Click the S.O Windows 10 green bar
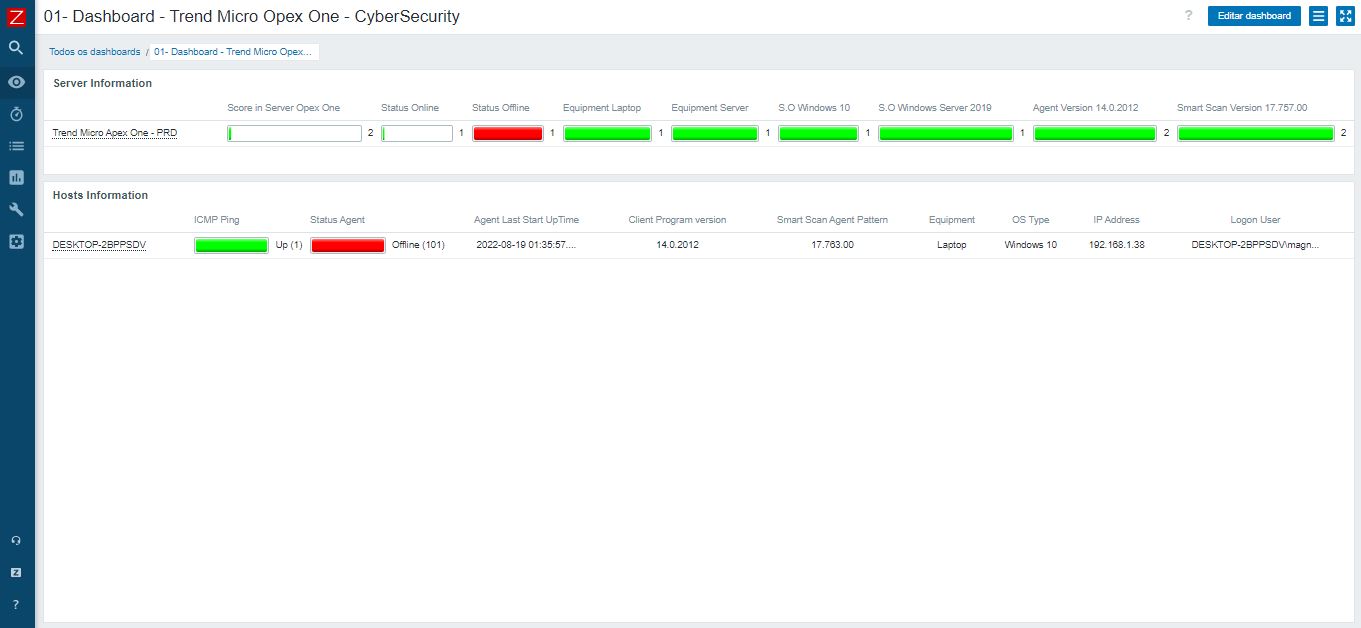Viewport: 1361px width, 628px height. point(818,133)
